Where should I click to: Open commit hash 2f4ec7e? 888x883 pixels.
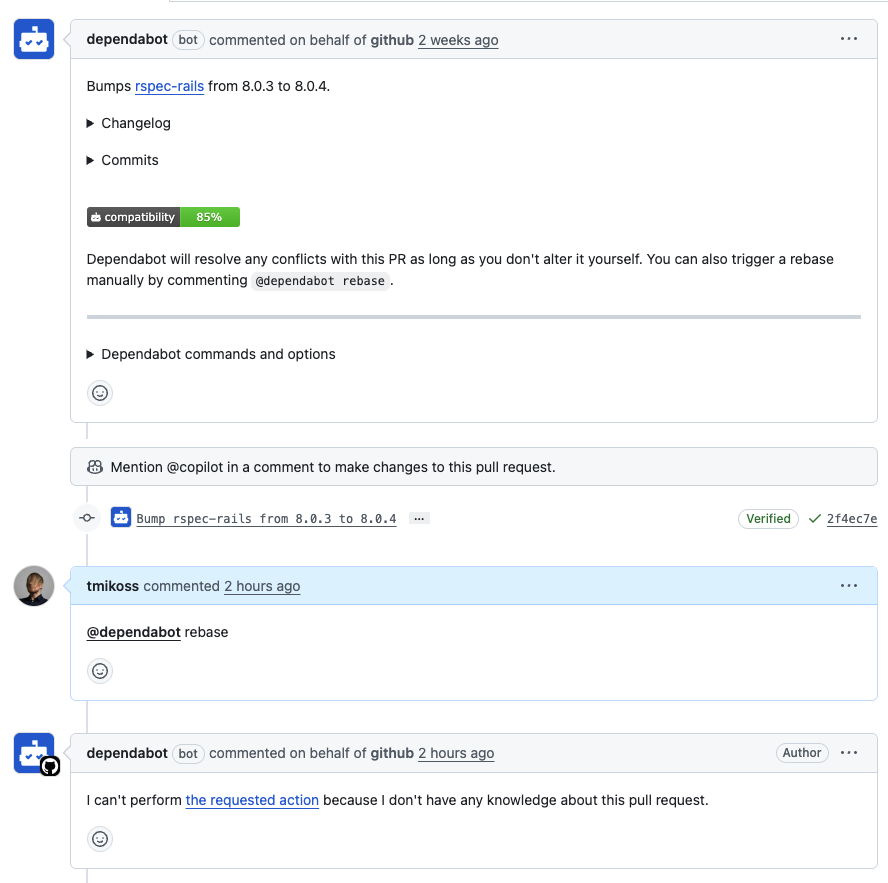(x=852, y=519)
